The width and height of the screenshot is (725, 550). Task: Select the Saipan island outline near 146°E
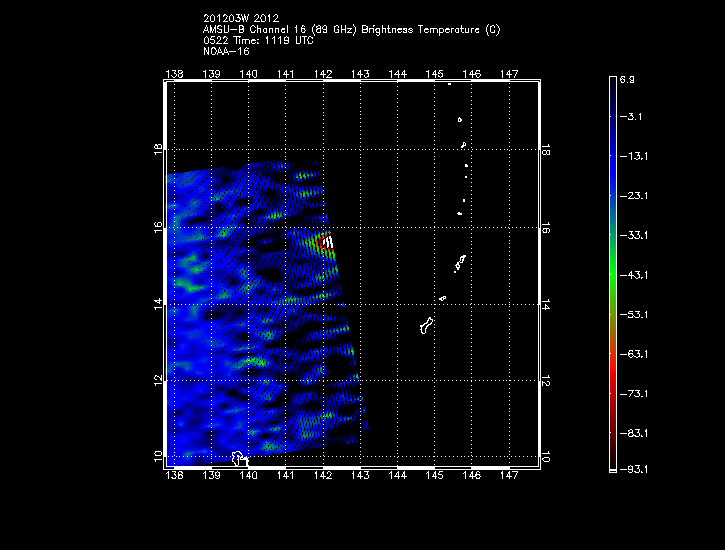[x=460, y=264]
